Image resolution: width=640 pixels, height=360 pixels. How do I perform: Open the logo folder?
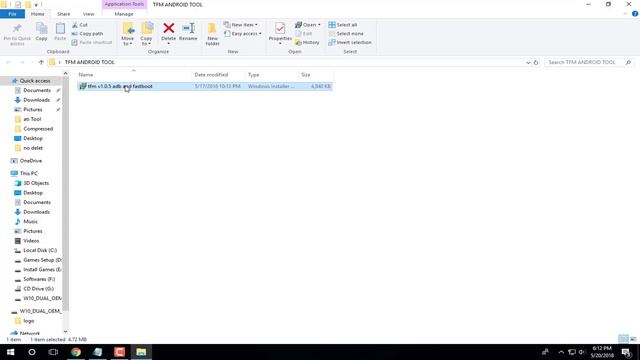point(29,321)
